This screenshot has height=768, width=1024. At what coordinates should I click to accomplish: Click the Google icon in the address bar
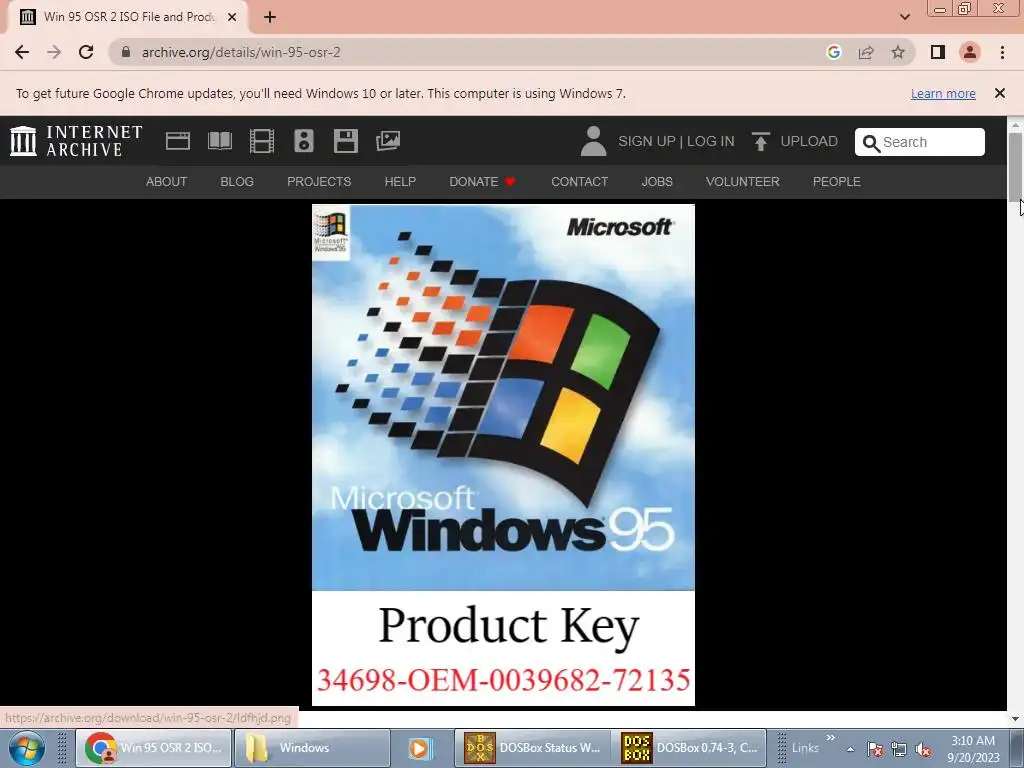(x=833, y=52)
